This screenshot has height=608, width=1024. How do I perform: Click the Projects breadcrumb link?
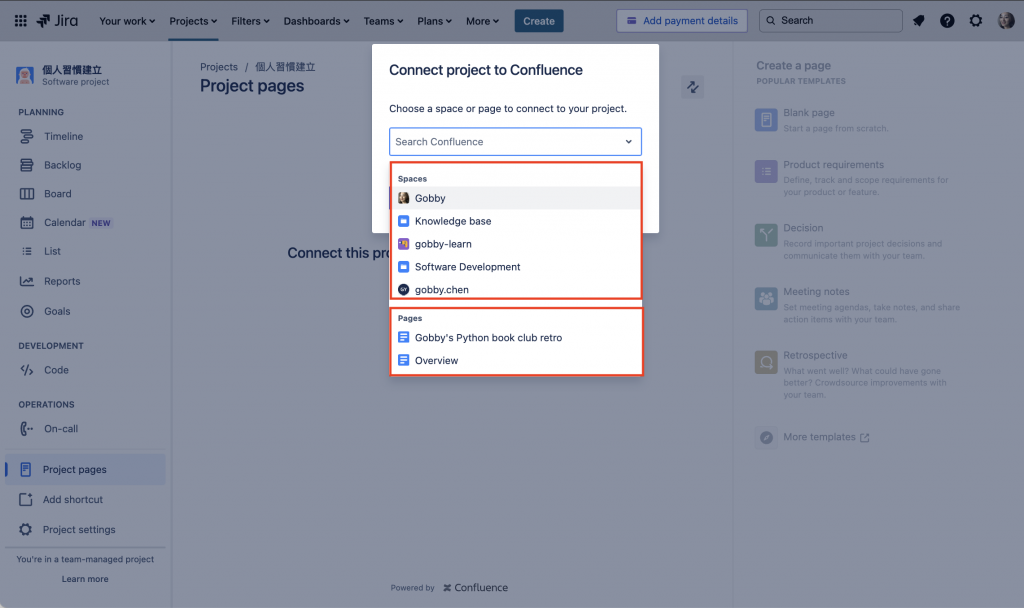[x=219, y=67]
